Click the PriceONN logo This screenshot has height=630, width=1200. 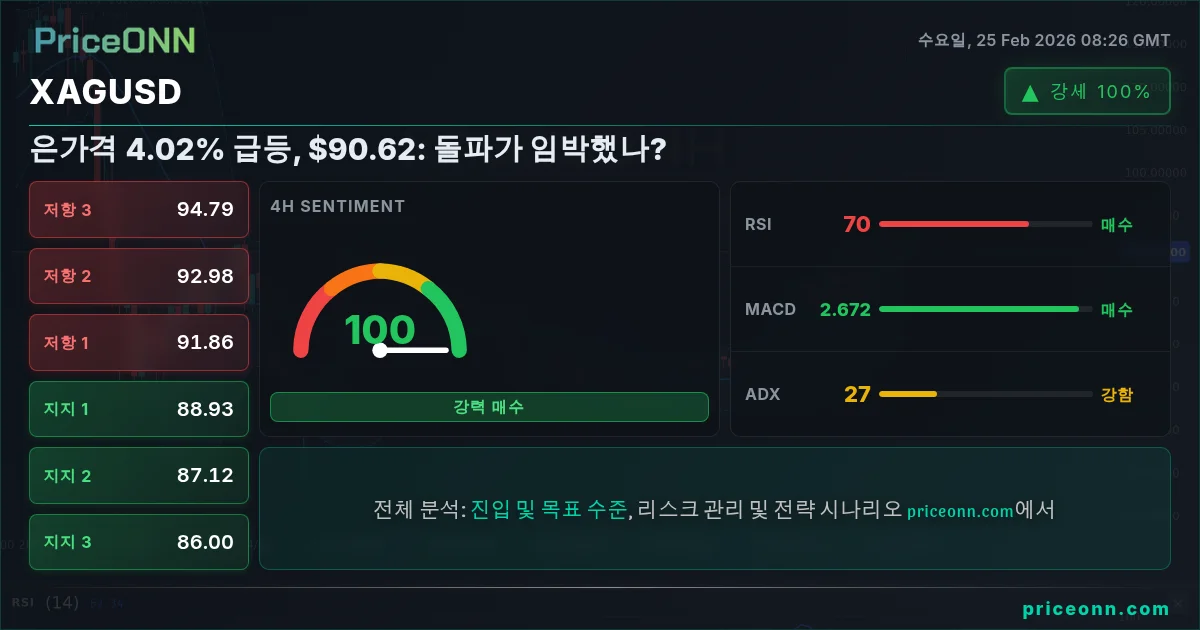115,40
